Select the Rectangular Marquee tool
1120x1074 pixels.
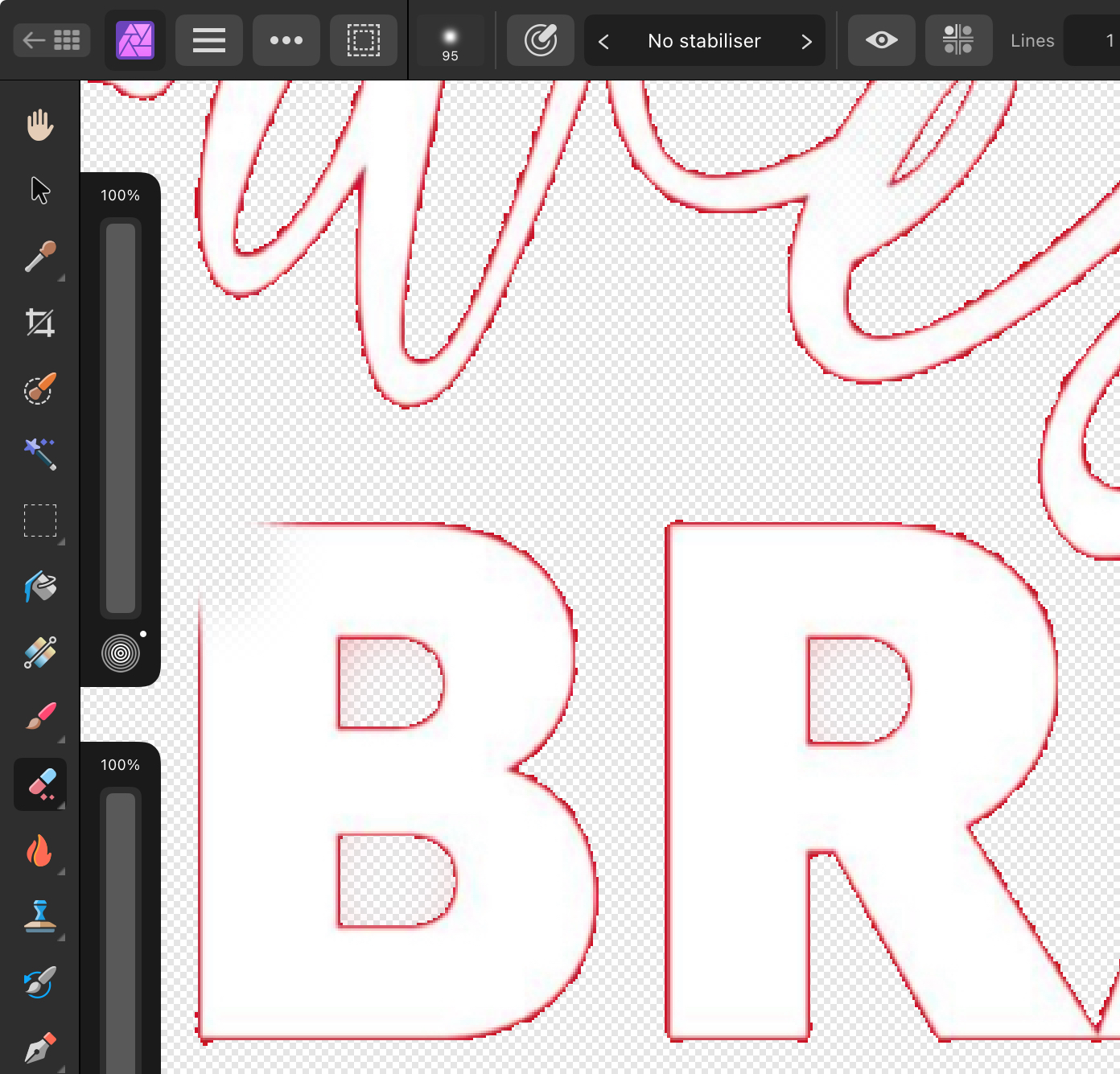(x=39, y=521)
